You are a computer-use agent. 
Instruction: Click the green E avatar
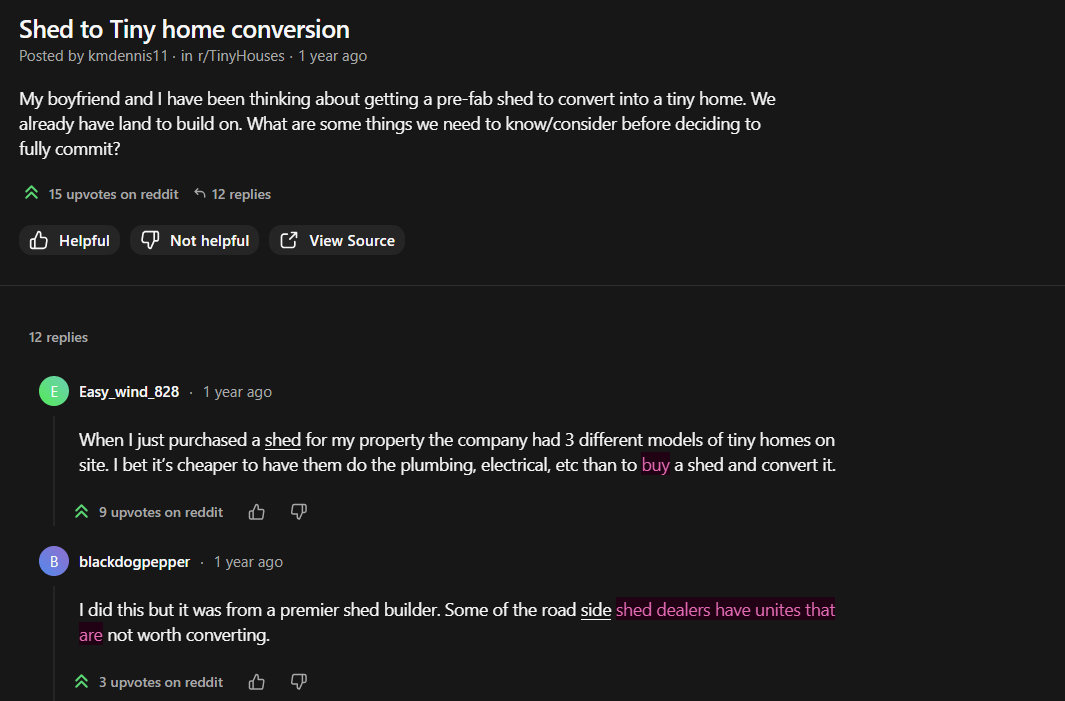coord(54,391)
